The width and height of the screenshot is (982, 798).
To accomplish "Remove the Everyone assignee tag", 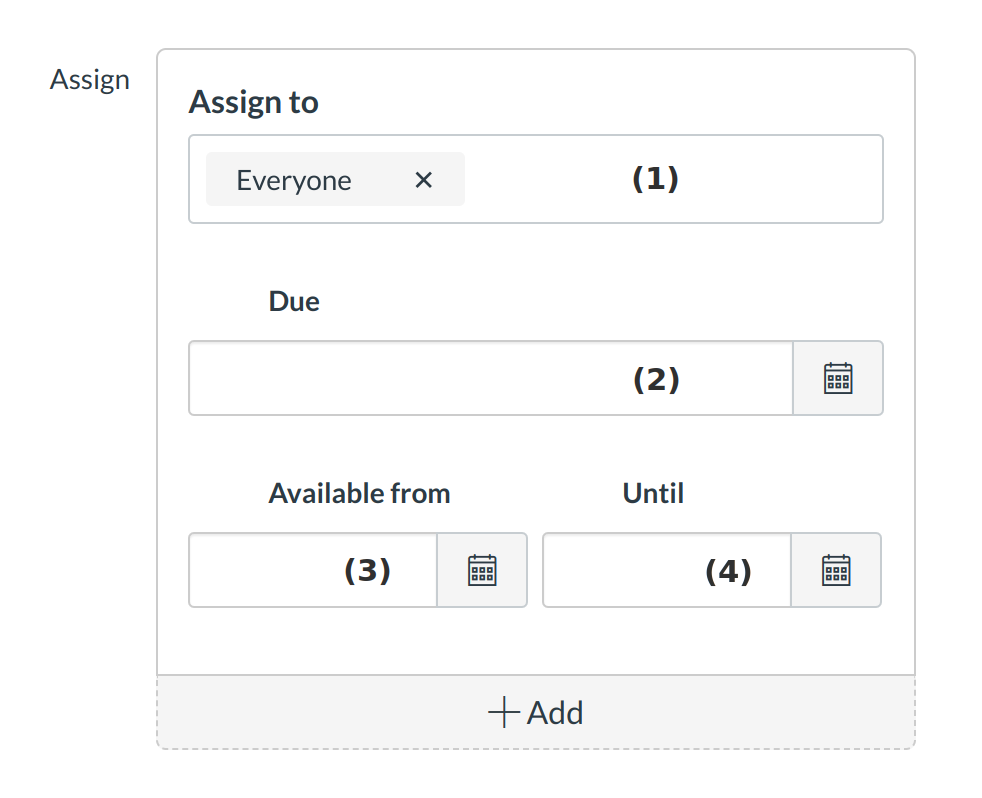I will (x=424, y=180).
